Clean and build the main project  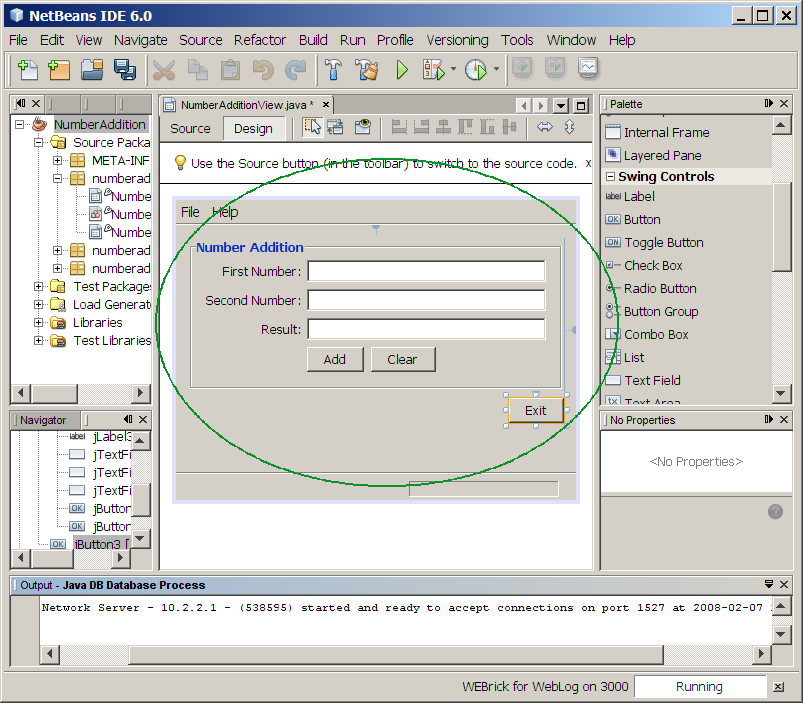367,70
